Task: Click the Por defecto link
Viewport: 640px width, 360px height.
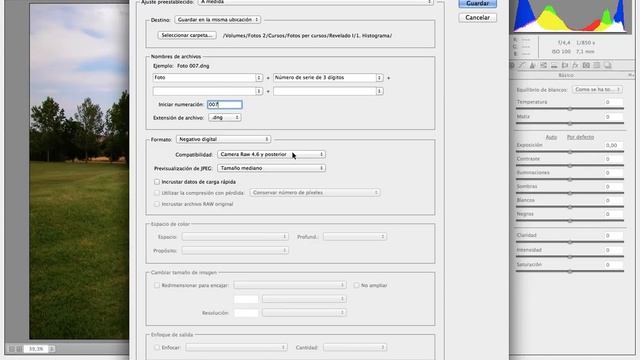Action: [580, 137]
